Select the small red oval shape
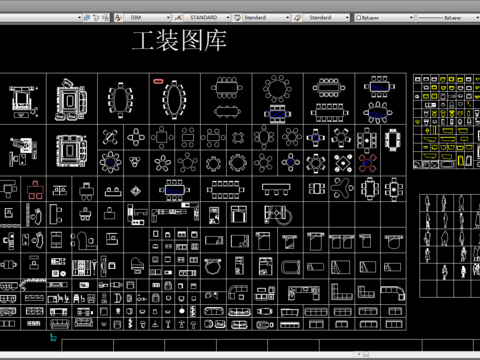 [x=158, y=81]
